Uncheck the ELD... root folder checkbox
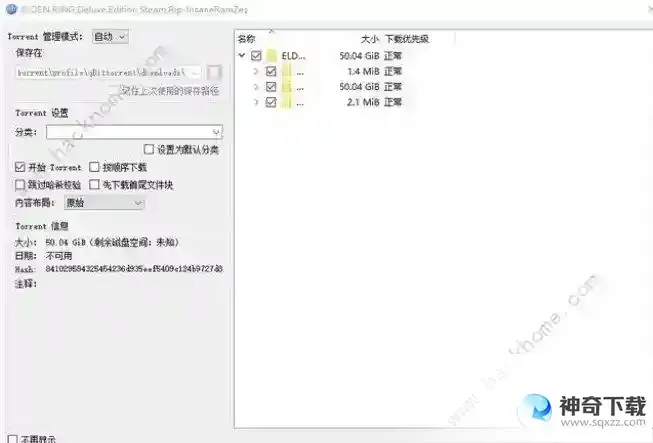 pyautogui.click(x=257, y=55)
